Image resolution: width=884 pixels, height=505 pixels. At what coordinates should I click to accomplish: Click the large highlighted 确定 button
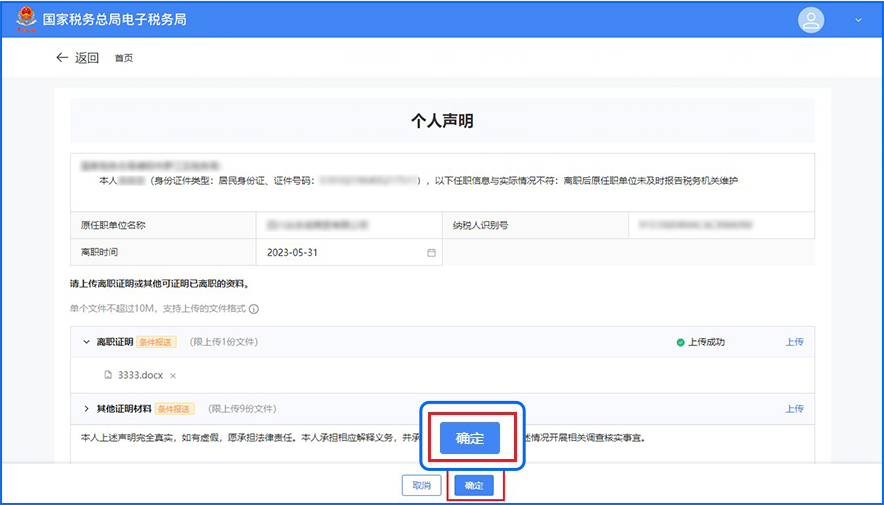470,438
